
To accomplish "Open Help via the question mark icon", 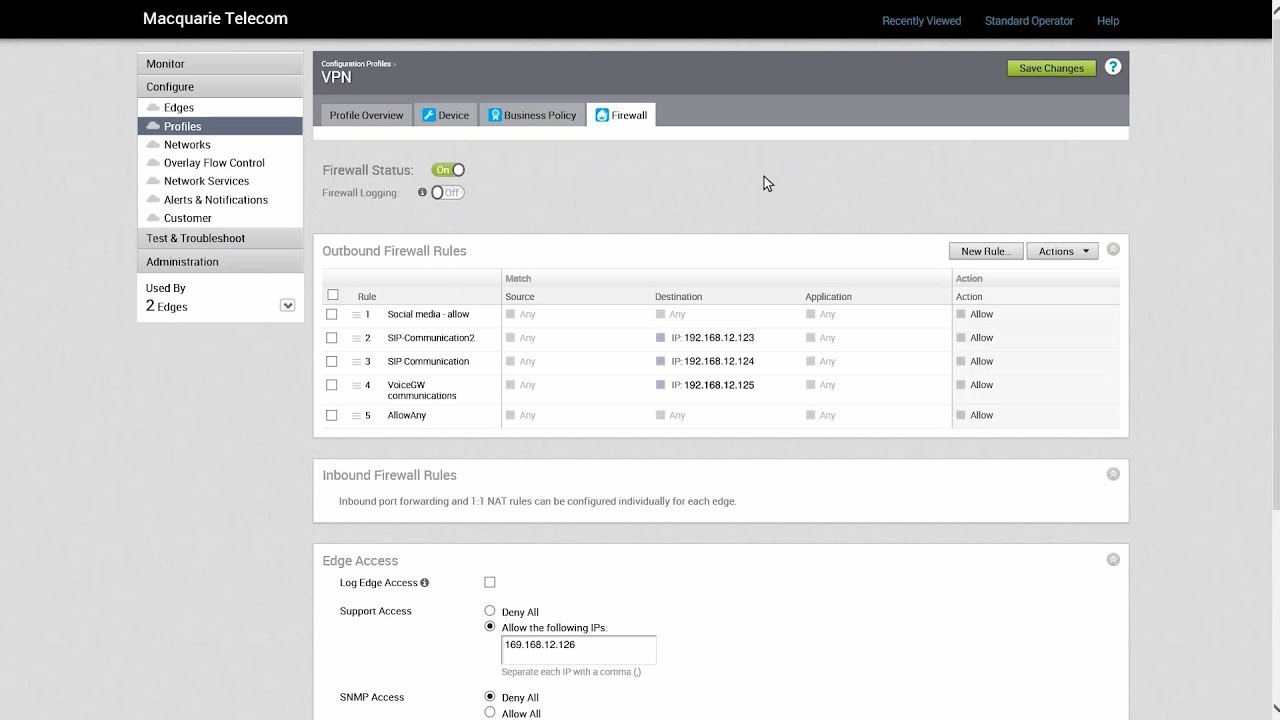I will click(x=1113, y=66).
